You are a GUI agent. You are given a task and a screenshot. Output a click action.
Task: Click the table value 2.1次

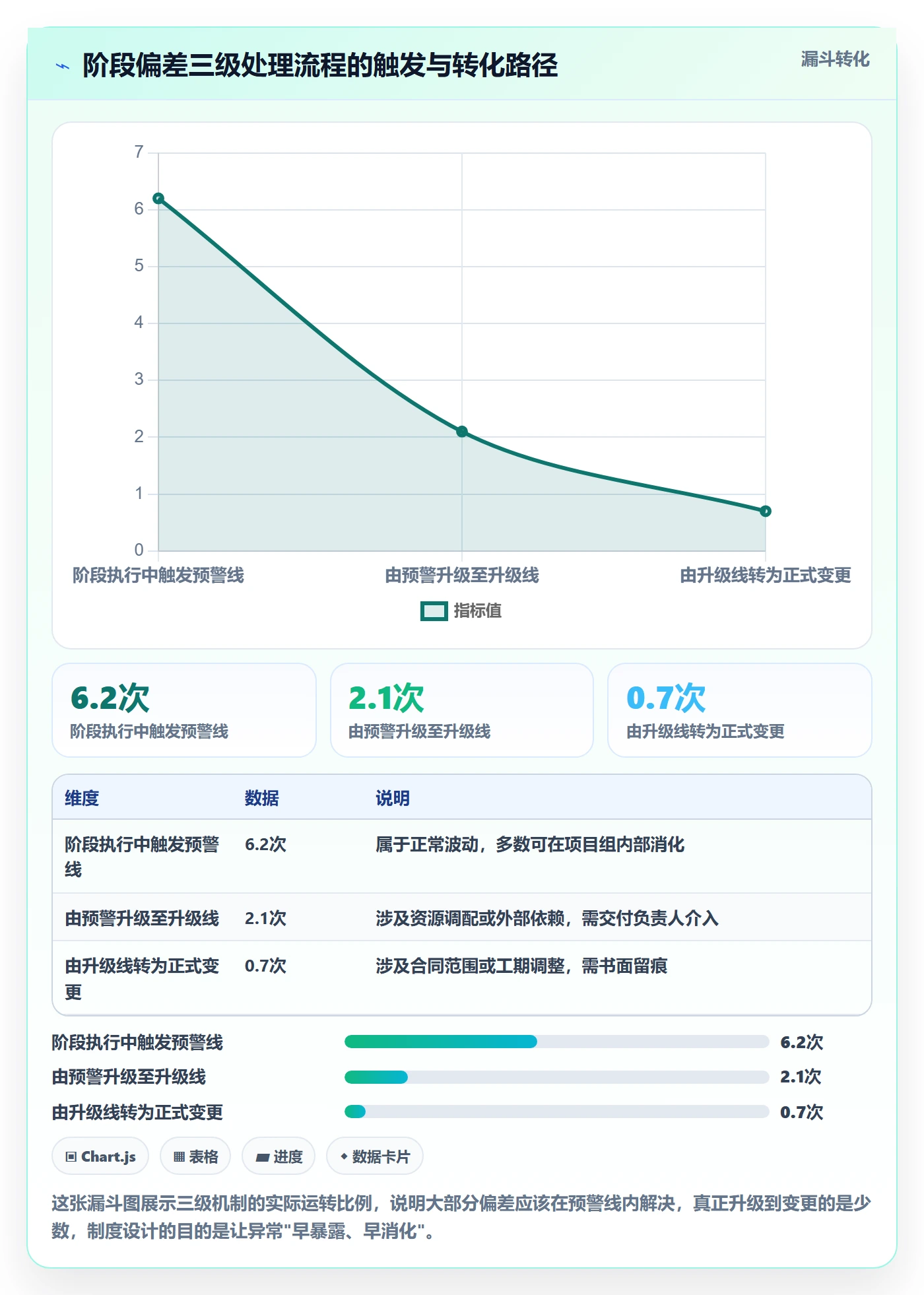265,918
